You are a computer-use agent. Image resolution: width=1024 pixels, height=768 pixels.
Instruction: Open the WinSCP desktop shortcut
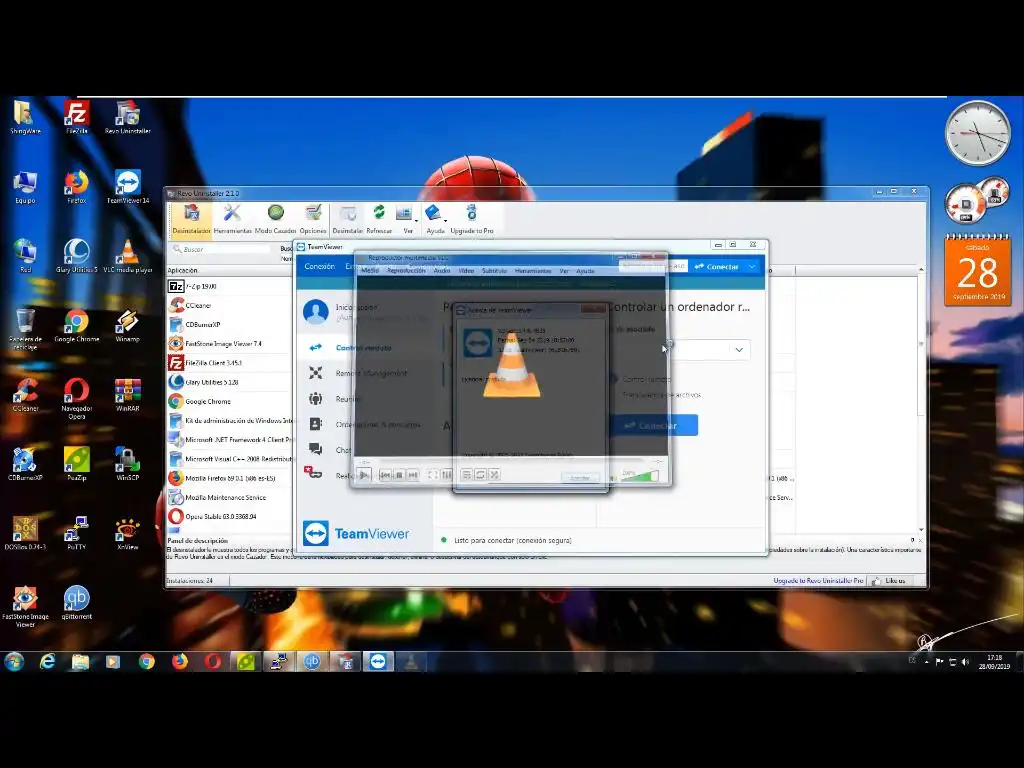tap(127, 464)
